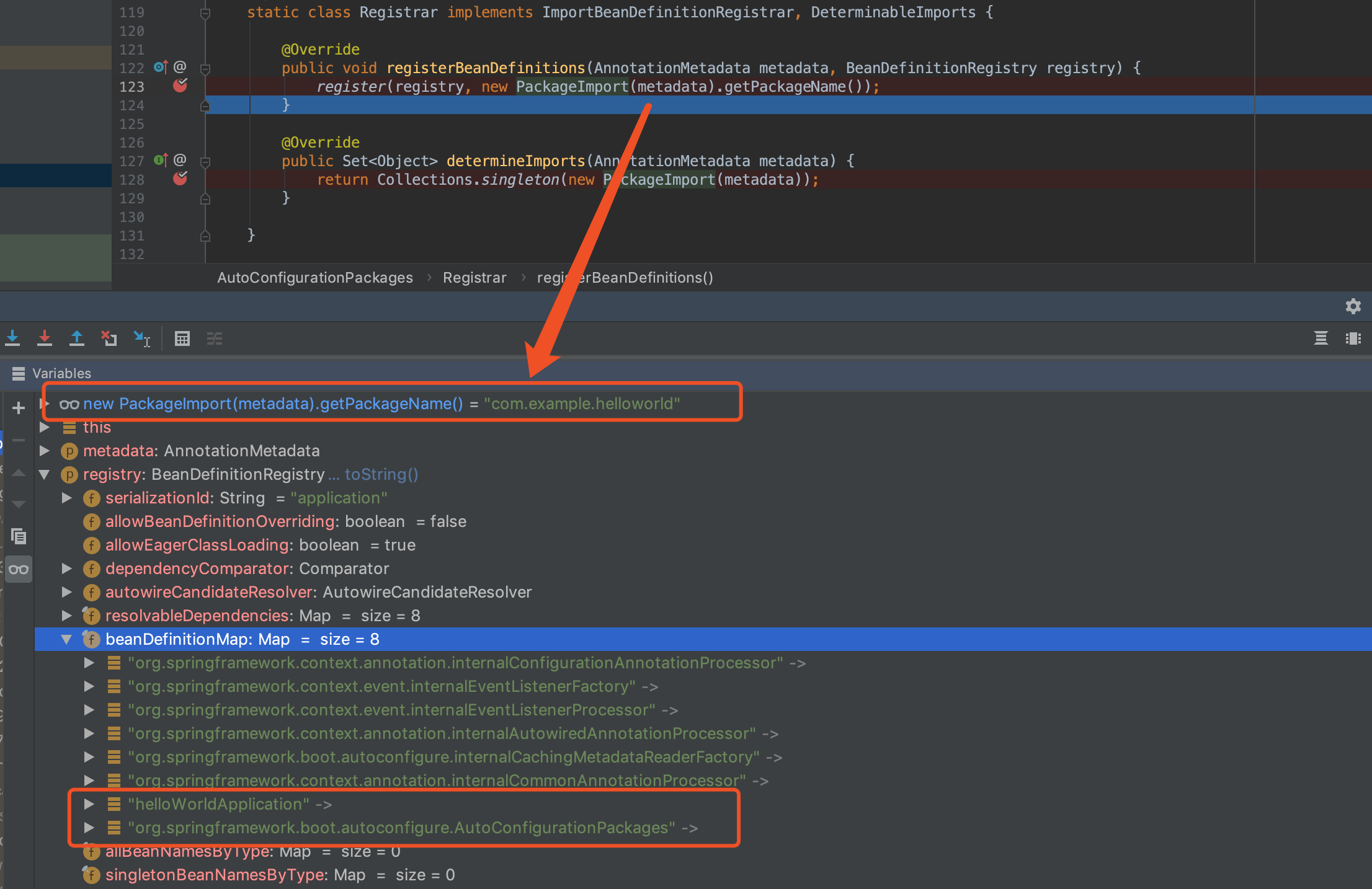Image resolution: width=1372 pixels, height=889 pixels.
Task: Click the override gutter icon on line 122
Action: pyautogui.click(x=161, y=67)
